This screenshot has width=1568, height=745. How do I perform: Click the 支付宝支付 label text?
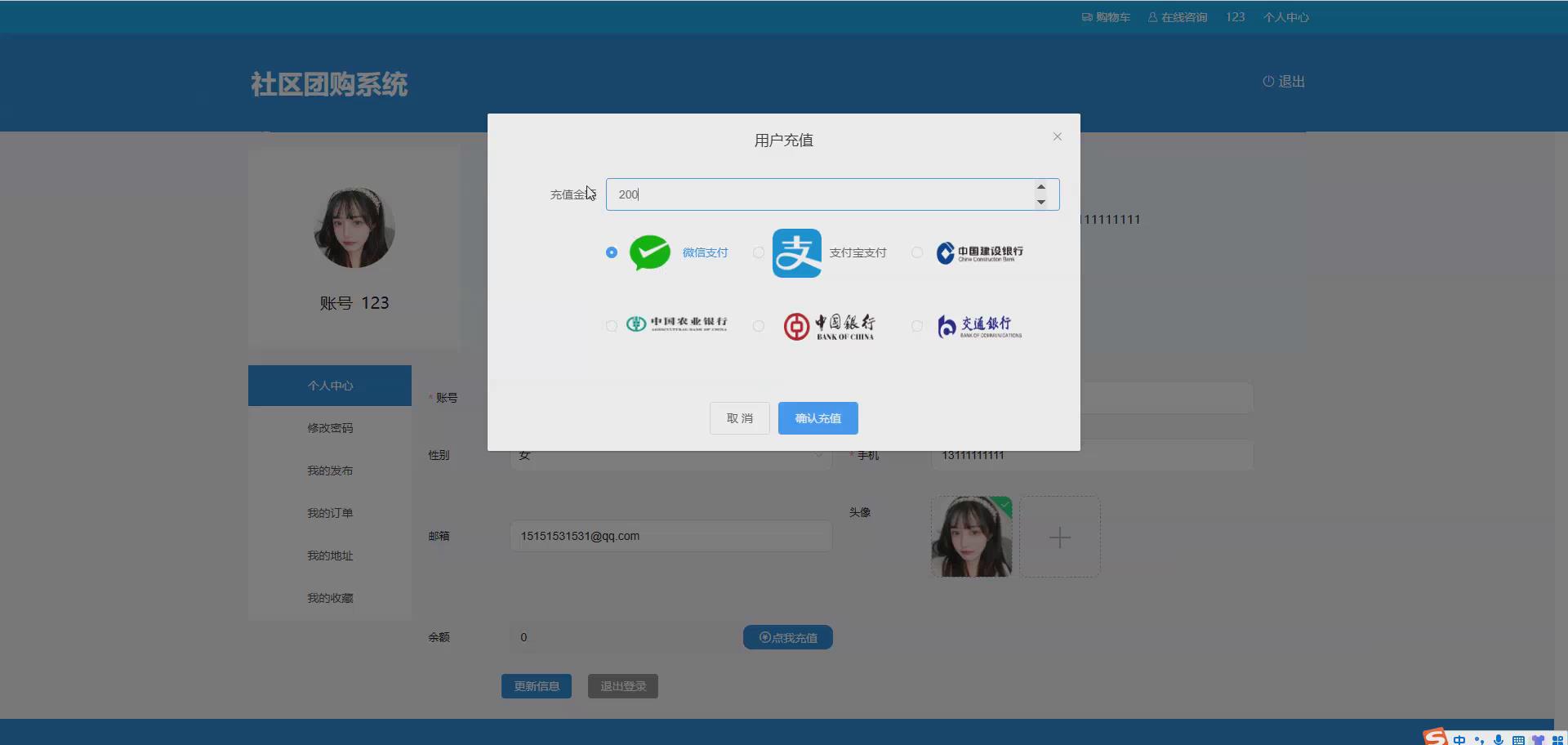point(857,252)
